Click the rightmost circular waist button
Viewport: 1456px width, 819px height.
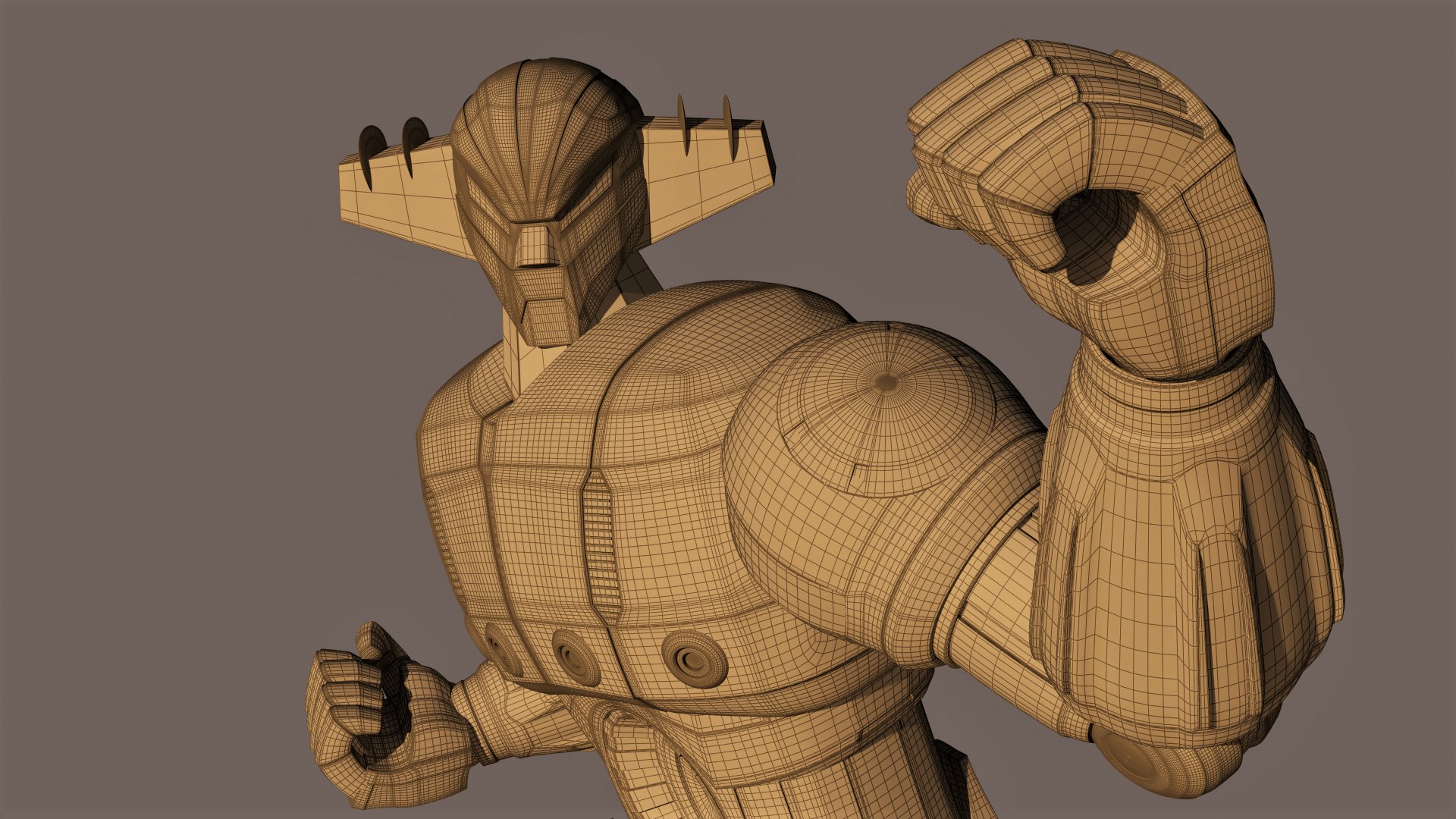[x=694, y=658]
